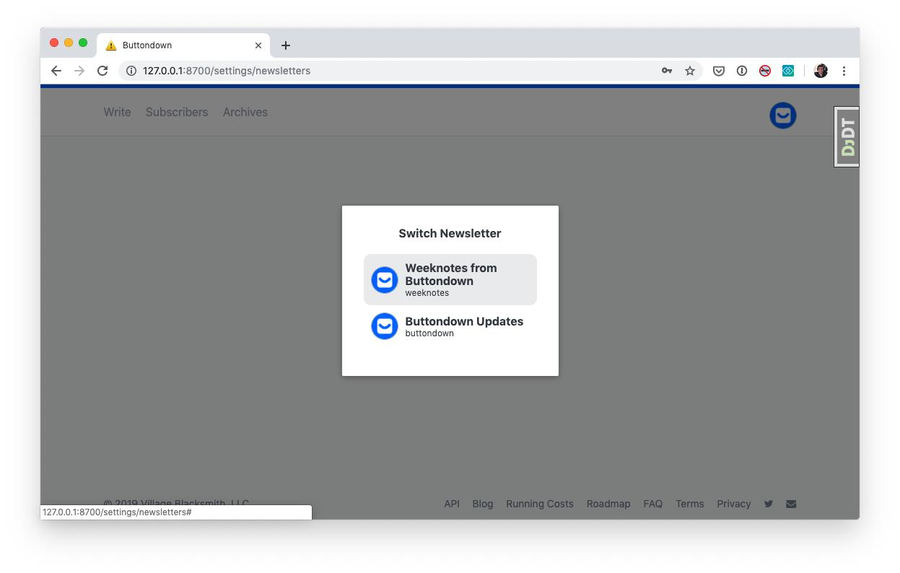This screenshot has height=573, width=900.
Task: Open the Terms footer link
Action: pyautogui.click(x=689, y=504)
